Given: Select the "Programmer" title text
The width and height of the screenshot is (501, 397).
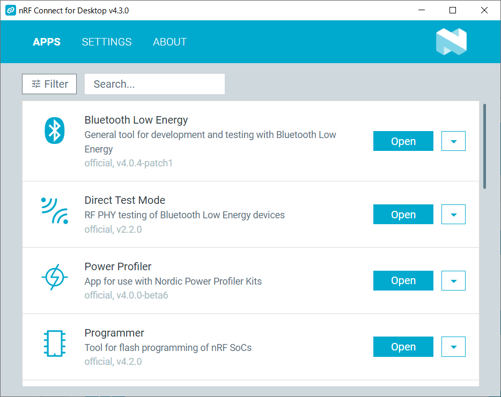Looking at the screenshot, I should pyautogui.click(x=114, y=333).
